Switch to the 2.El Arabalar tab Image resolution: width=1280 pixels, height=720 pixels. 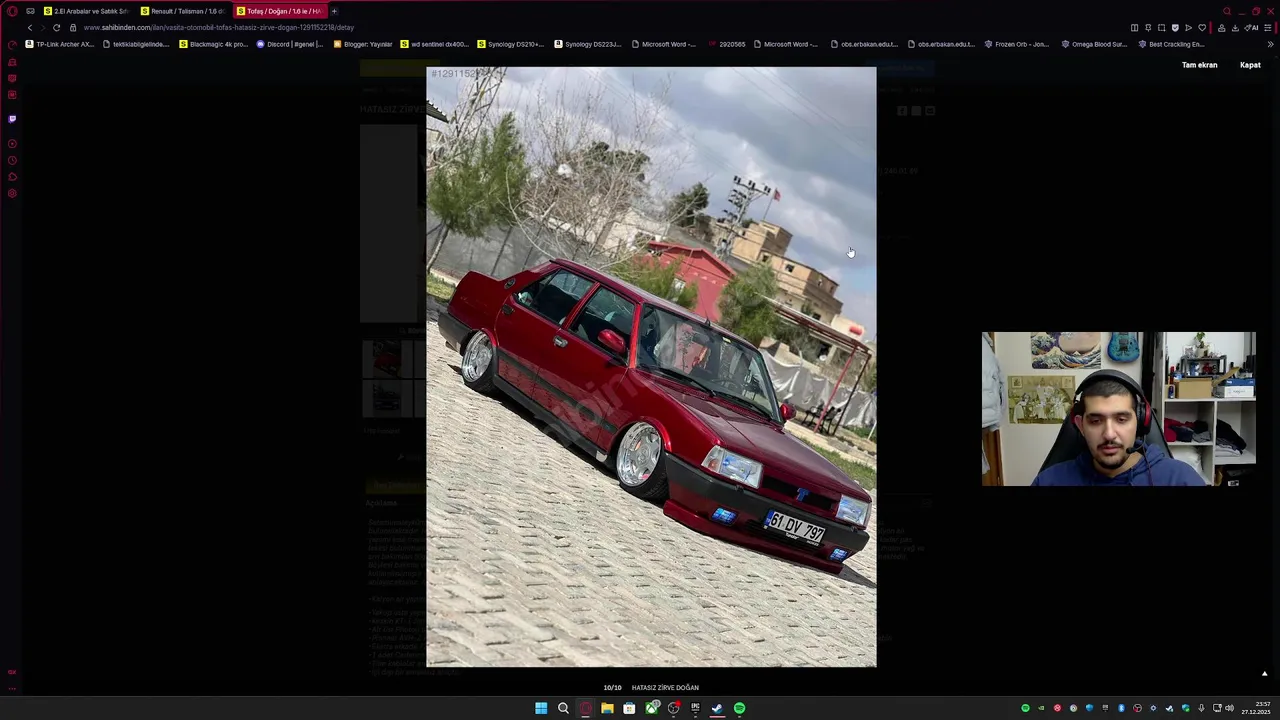[x=87, y=11]
